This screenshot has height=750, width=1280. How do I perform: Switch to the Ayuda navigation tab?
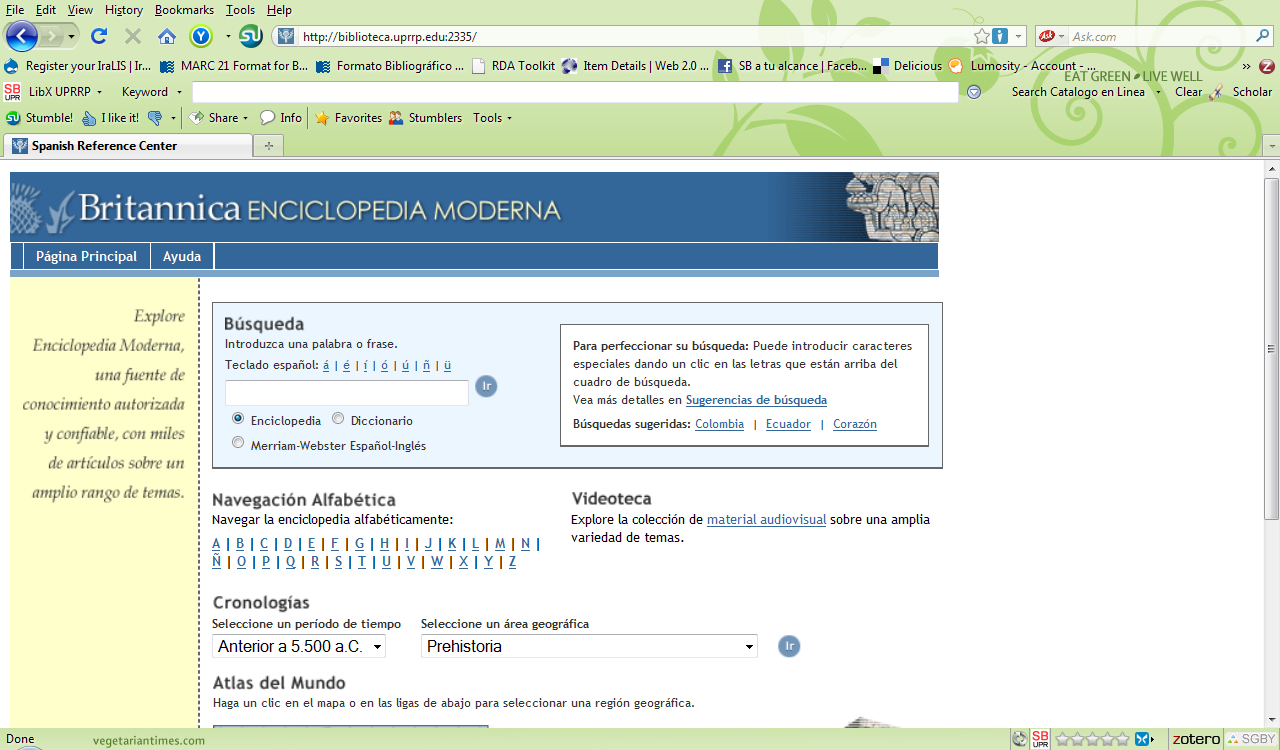pyautogui.click(x=182, y=257)
